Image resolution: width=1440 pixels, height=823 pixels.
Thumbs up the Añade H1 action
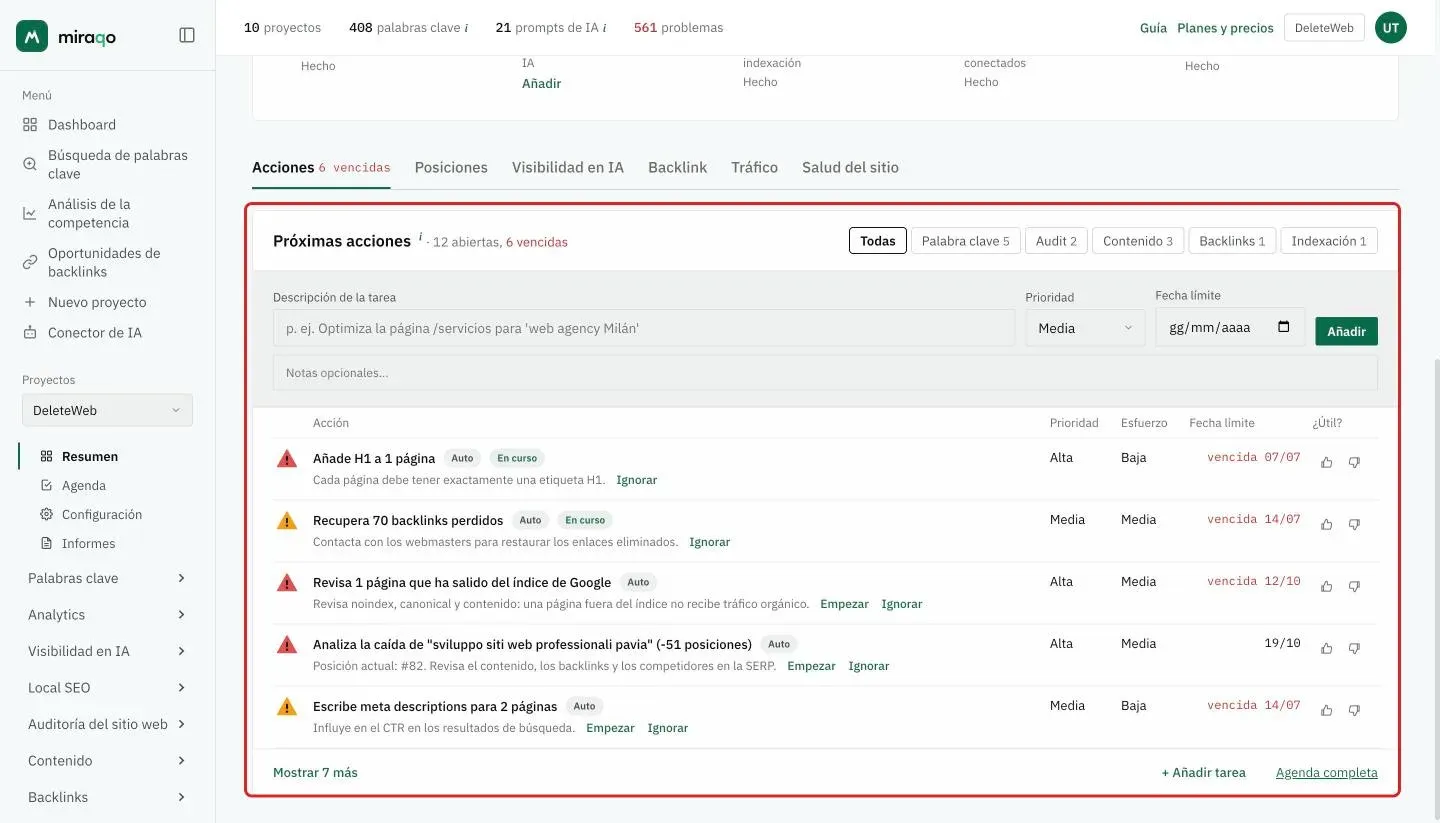pyautogui.click(x=1327, y=462)
